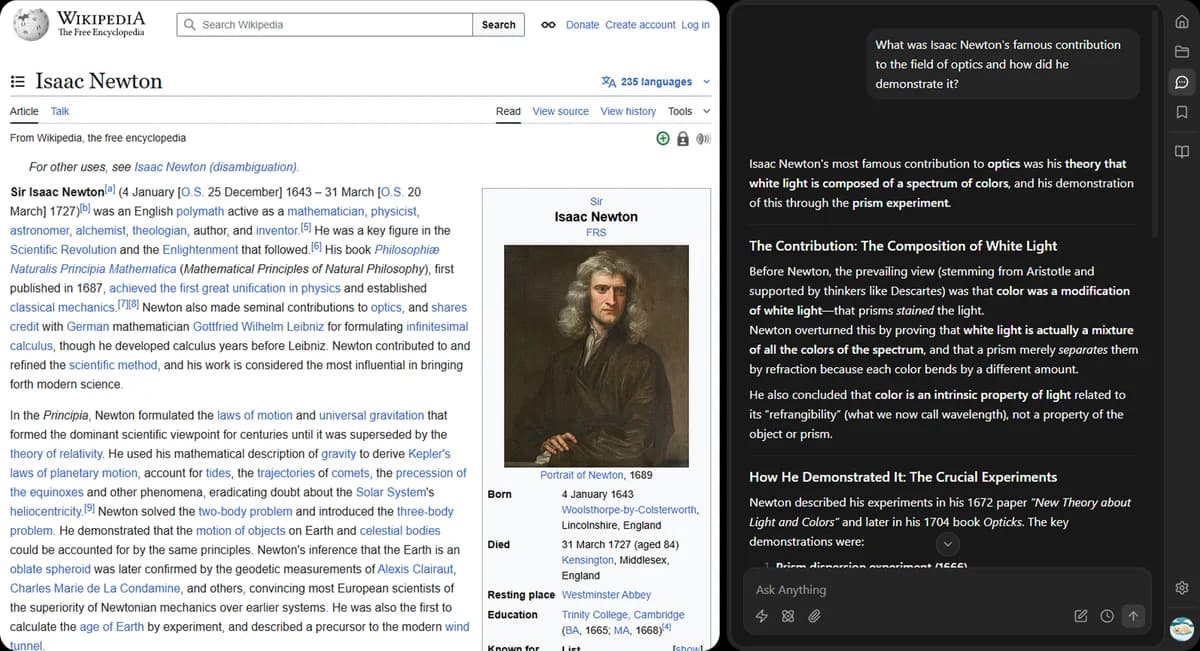Image resolution: width=1200 pixels, height=651 pixels.
Task: Select the sidebar chat bubble icon
Action: (1181, 82)
